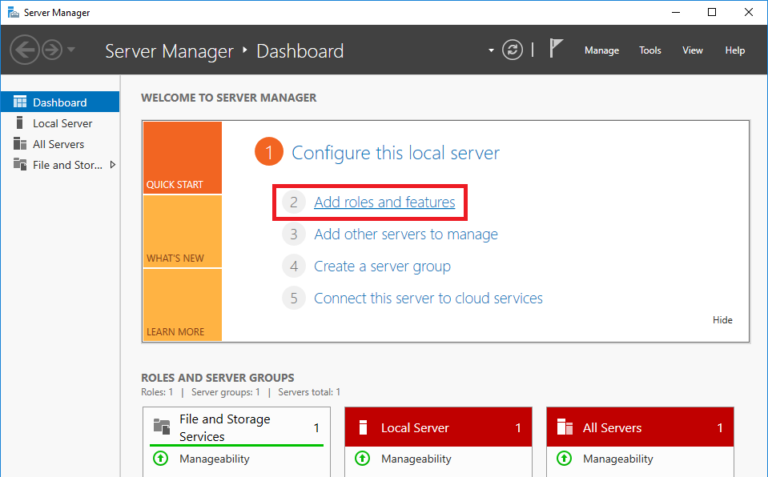Open the Manage menu
Viewport: 768px width, 477px height.
[x=601, y=50]
